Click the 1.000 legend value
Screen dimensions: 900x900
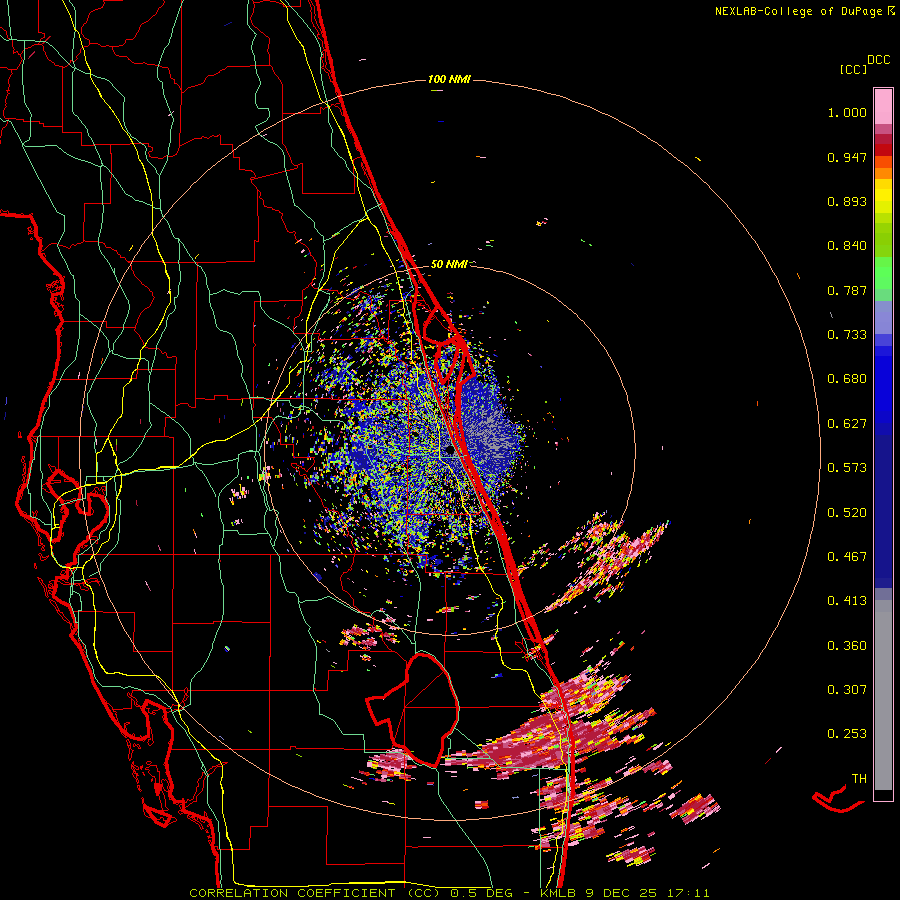[x=847, y=112]
